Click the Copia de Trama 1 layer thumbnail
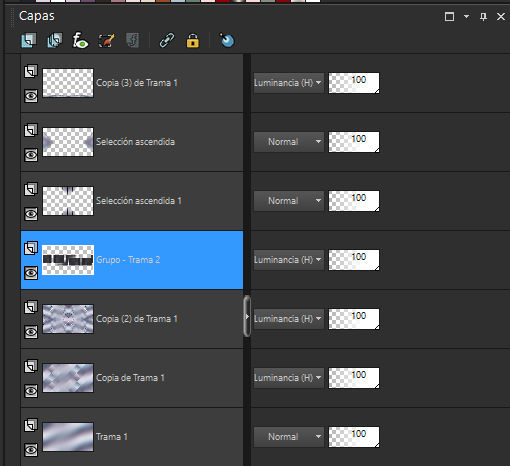Image resolution: width=510 pixels, height=466 pixels. [x=68, y=378]
